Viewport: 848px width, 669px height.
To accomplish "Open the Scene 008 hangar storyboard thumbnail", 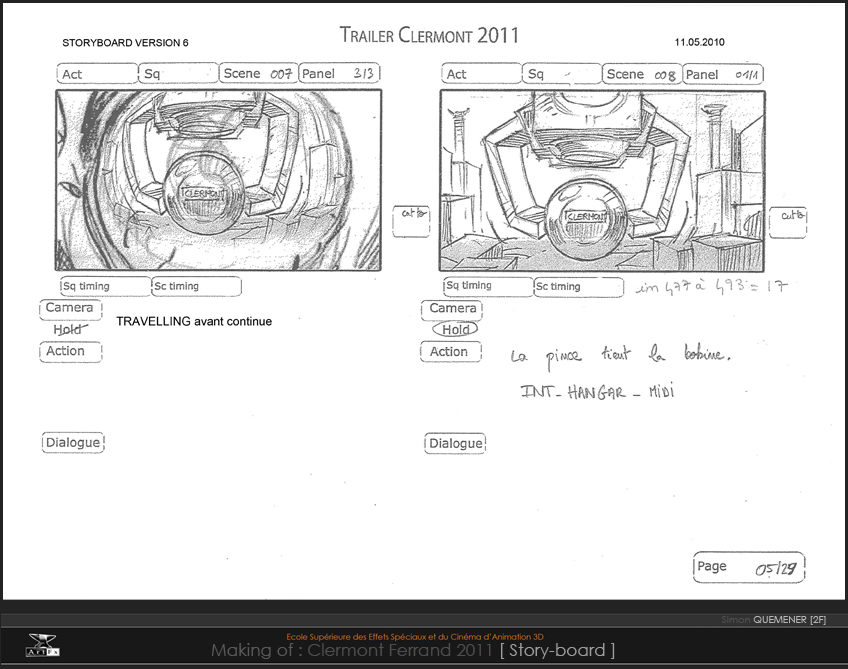I will point(602,180).
